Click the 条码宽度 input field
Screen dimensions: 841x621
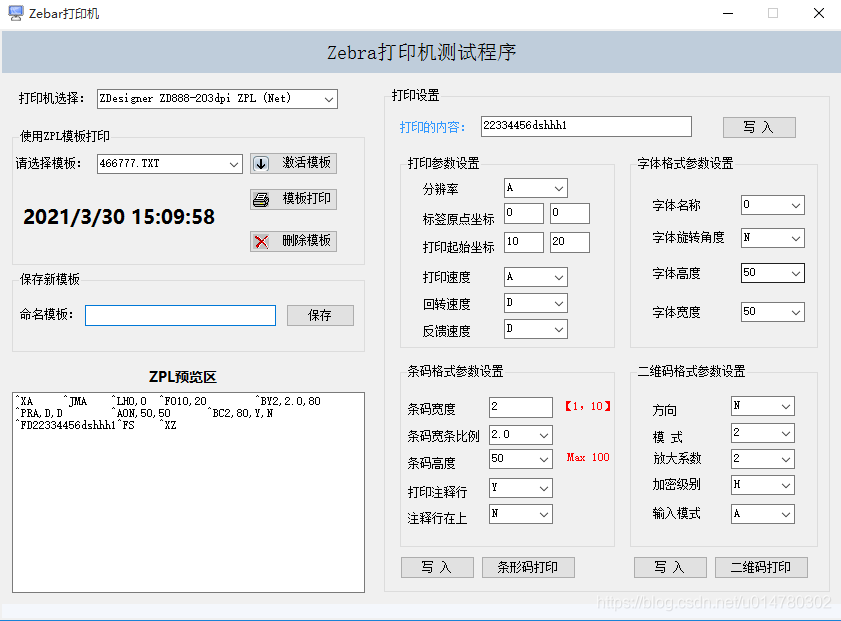pyautogui.click(x=521, y=407)
